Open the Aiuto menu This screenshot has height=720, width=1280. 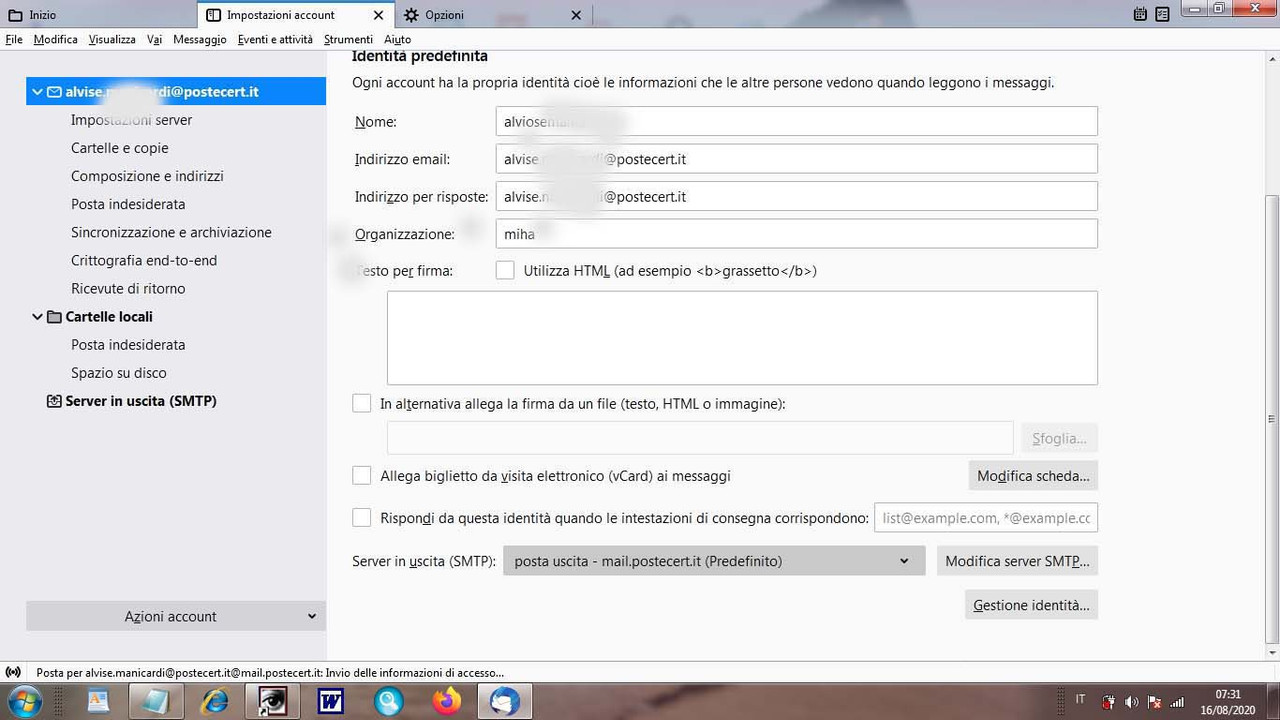point(397,39)
